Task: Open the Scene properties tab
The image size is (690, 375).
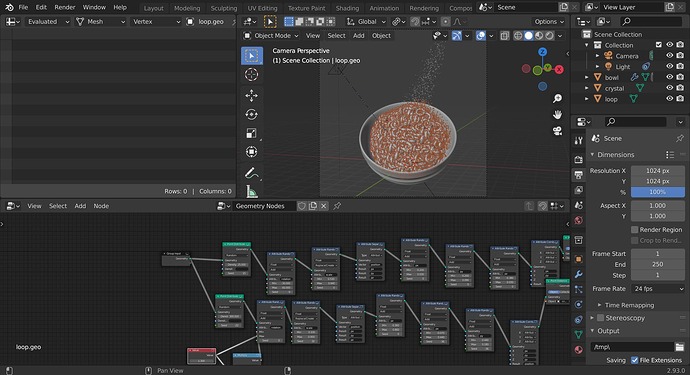Action: [x=579, y=205]
